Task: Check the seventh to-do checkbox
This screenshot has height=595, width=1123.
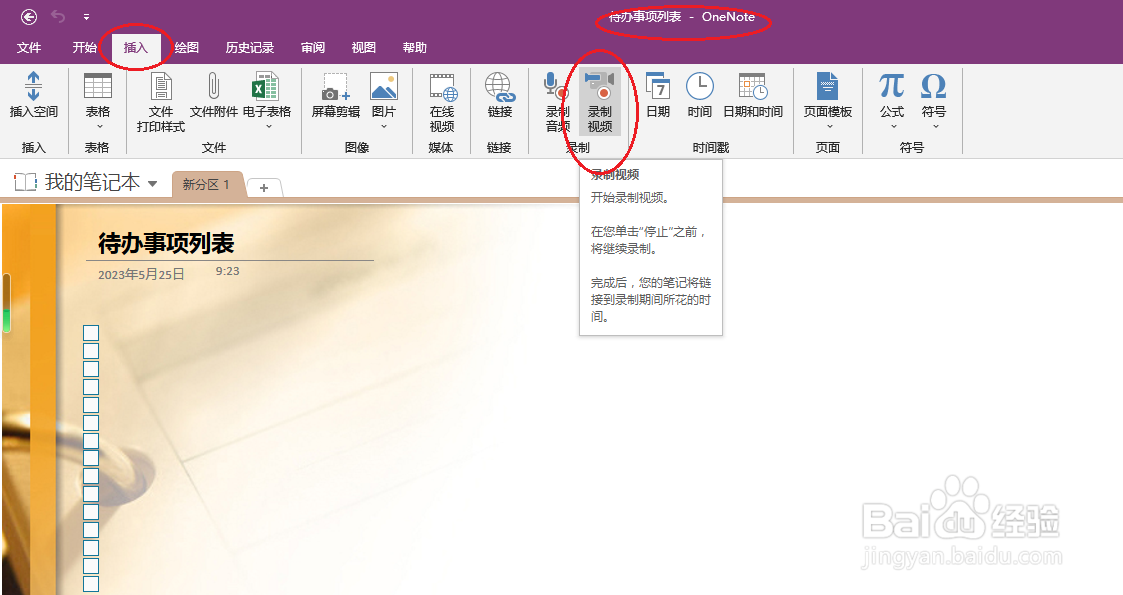Action: tap(91, 440)
